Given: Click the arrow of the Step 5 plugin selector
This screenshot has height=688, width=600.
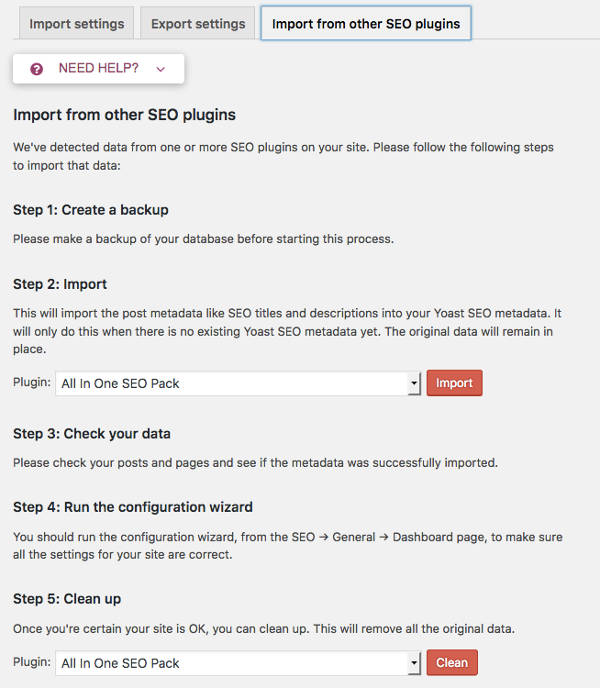Looking at the screenshot, I should tap(413, 663).
